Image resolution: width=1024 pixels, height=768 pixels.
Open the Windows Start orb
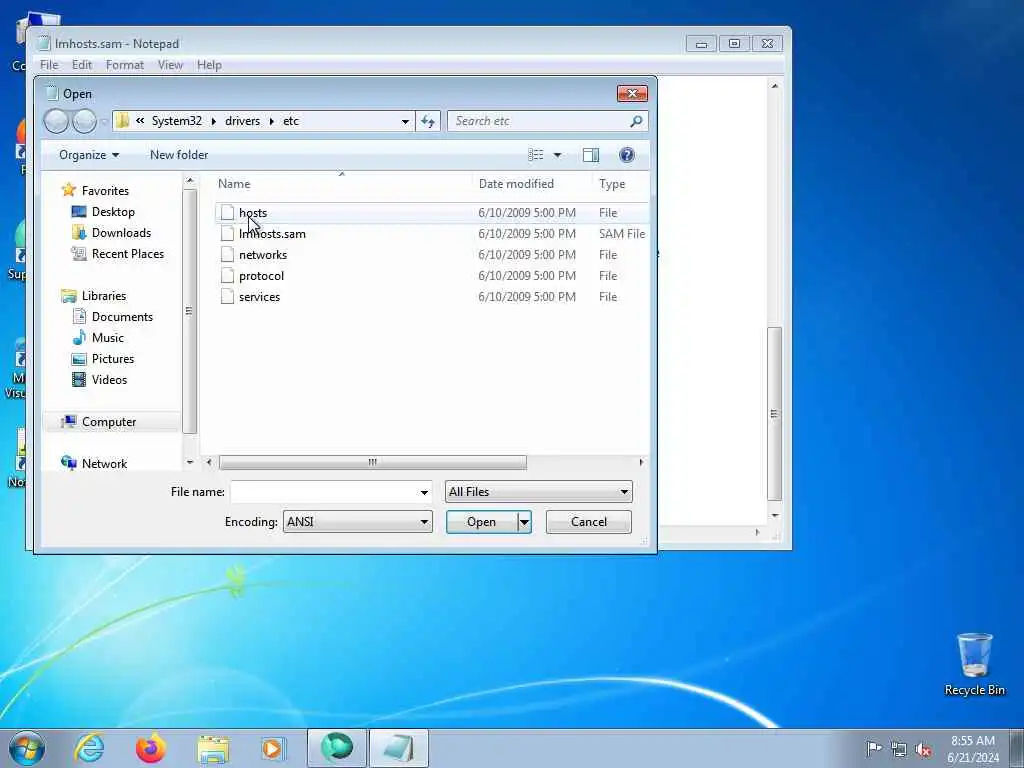(x=27, y=748)
